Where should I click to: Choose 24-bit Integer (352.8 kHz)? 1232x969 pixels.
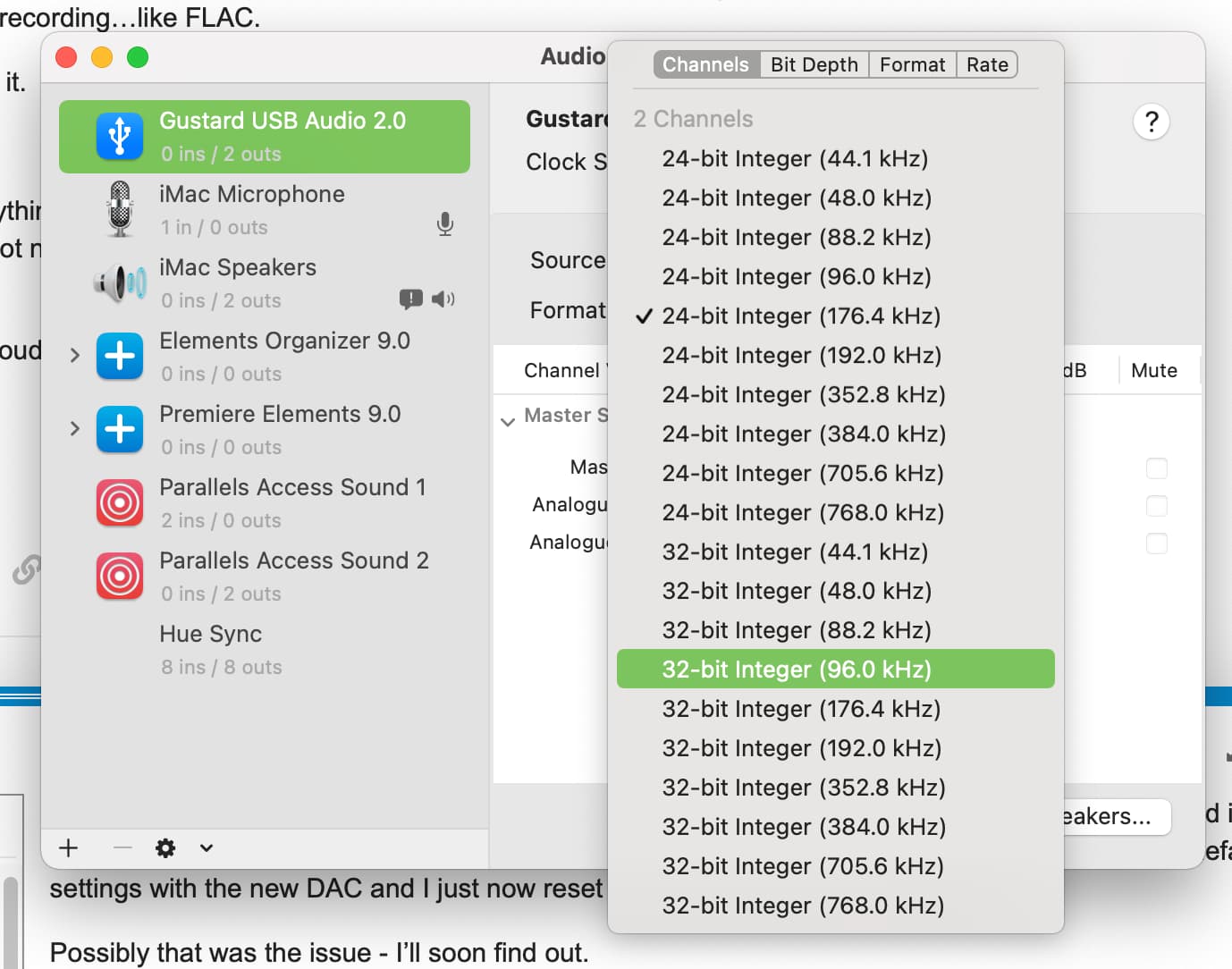pyautogui.click(x=836, y=394)
